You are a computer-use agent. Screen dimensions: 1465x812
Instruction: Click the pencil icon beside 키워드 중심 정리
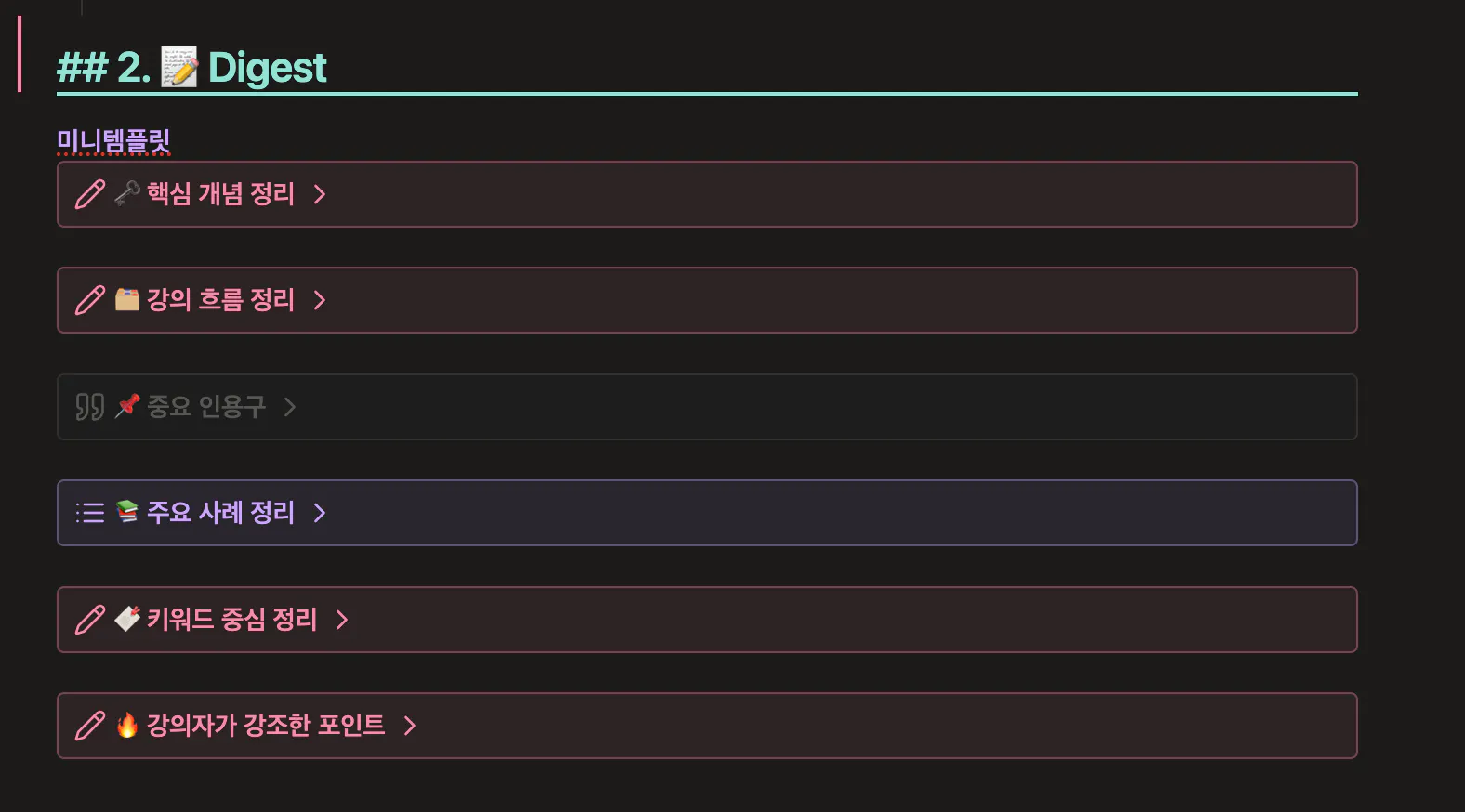(90, 620)
